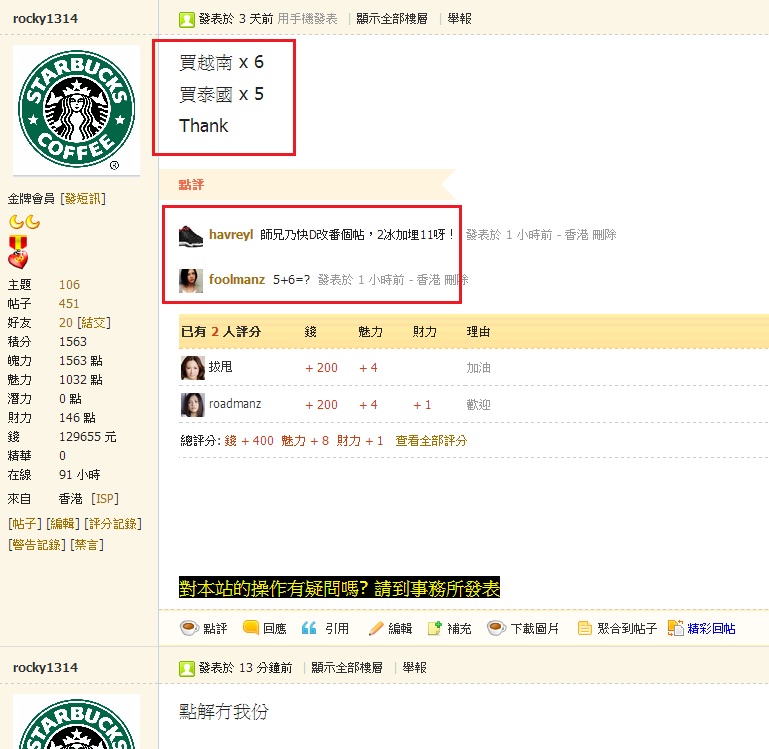Click the 精彩回帖 icon

678,628
